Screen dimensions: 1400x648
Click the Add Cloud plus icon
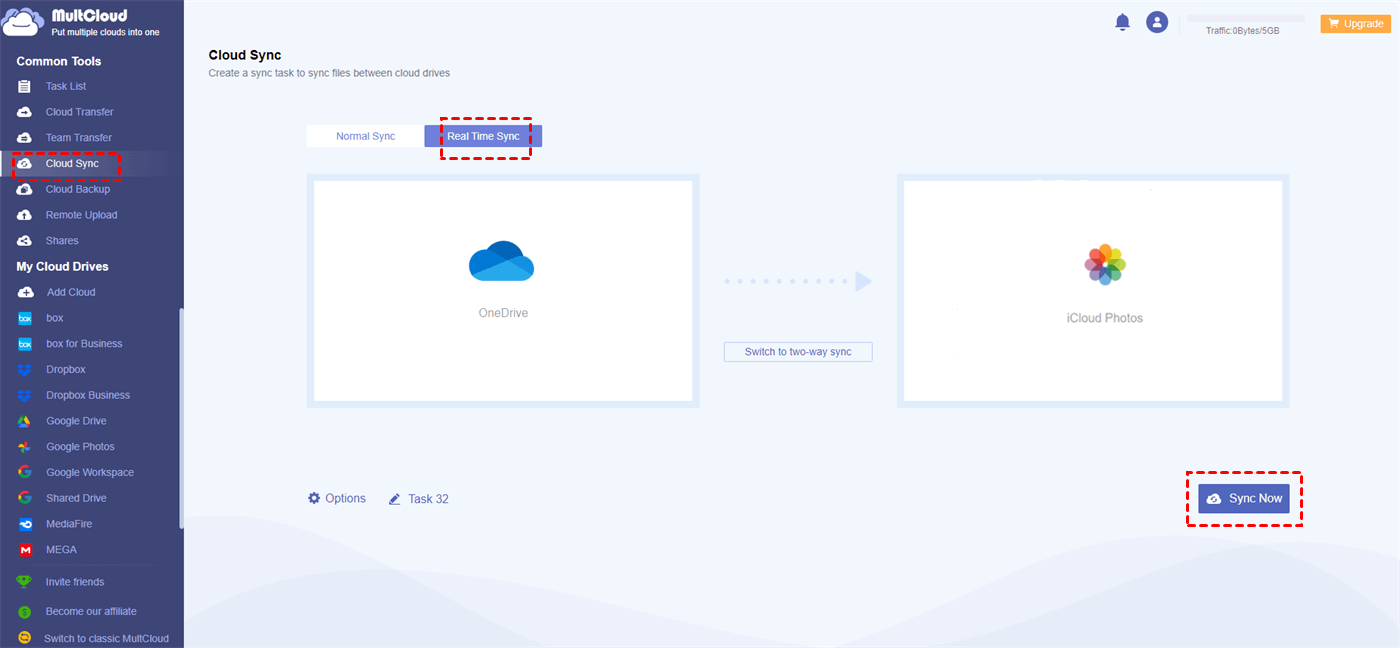point(25,292)
